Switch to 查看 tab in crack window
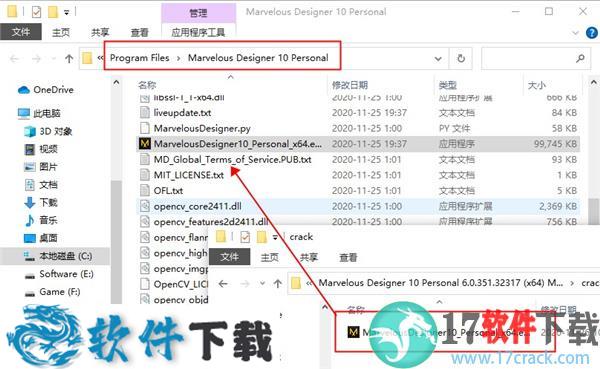Screen dimensions: 600x369 [x=348, y=257]
